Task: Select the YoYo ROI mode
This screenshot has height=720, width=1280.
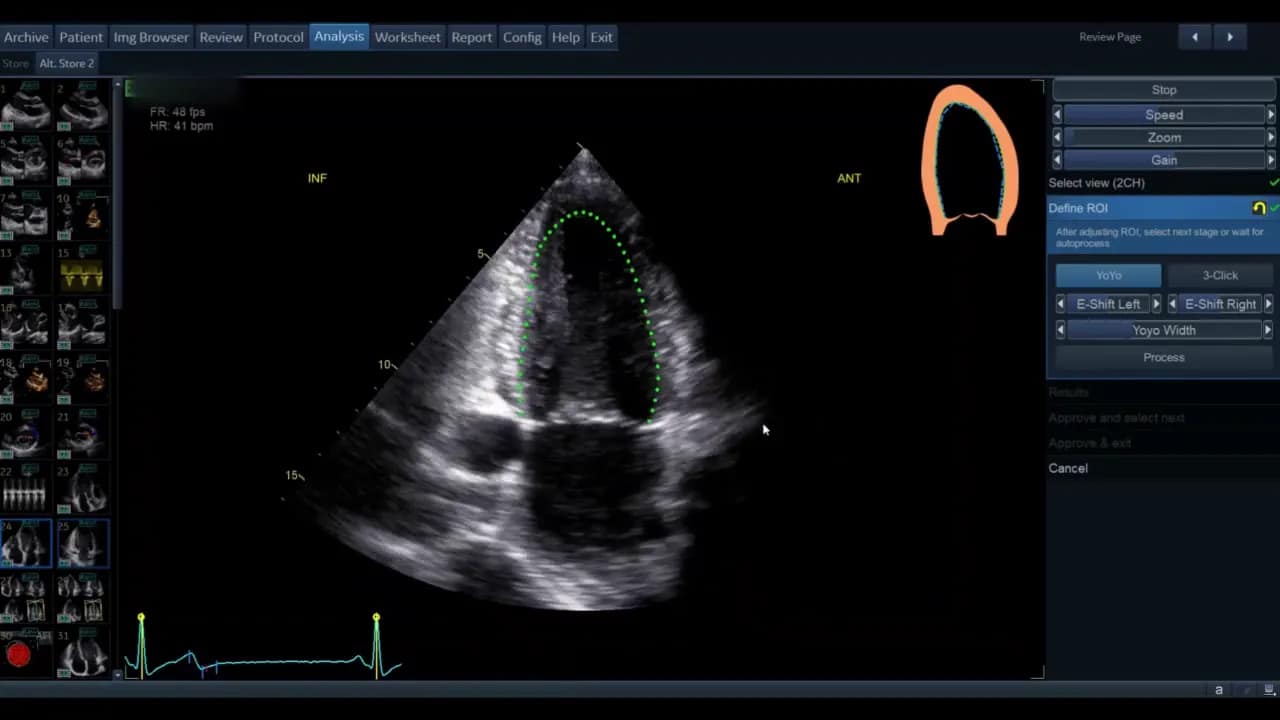Action: 1108,275
